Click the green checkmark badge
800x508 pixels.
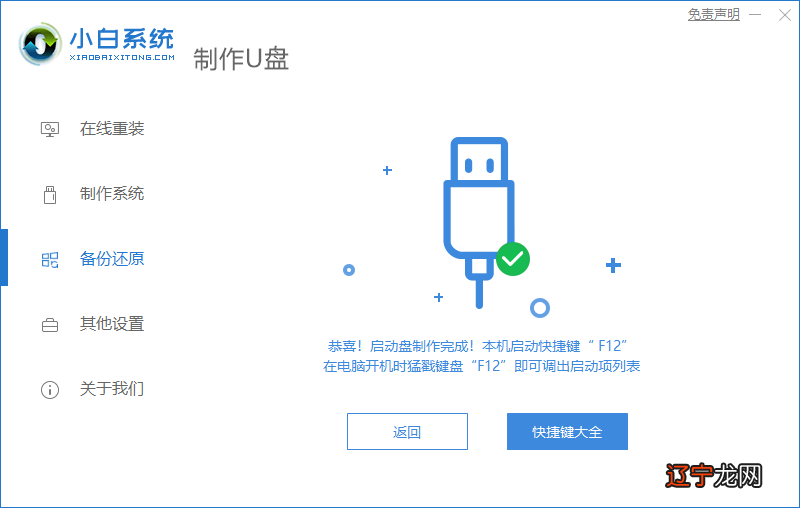(x=513, y=259)
